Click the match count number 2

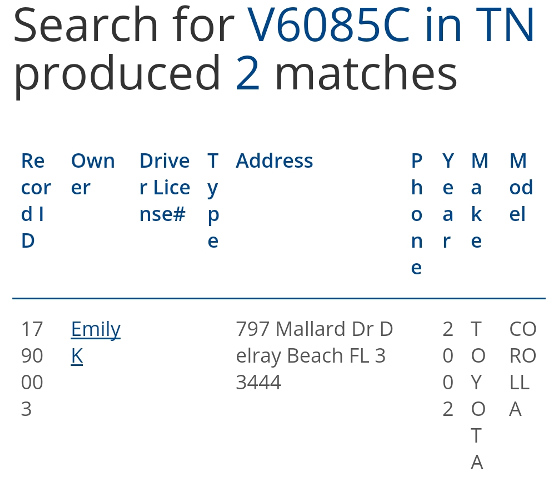point(248,74)
